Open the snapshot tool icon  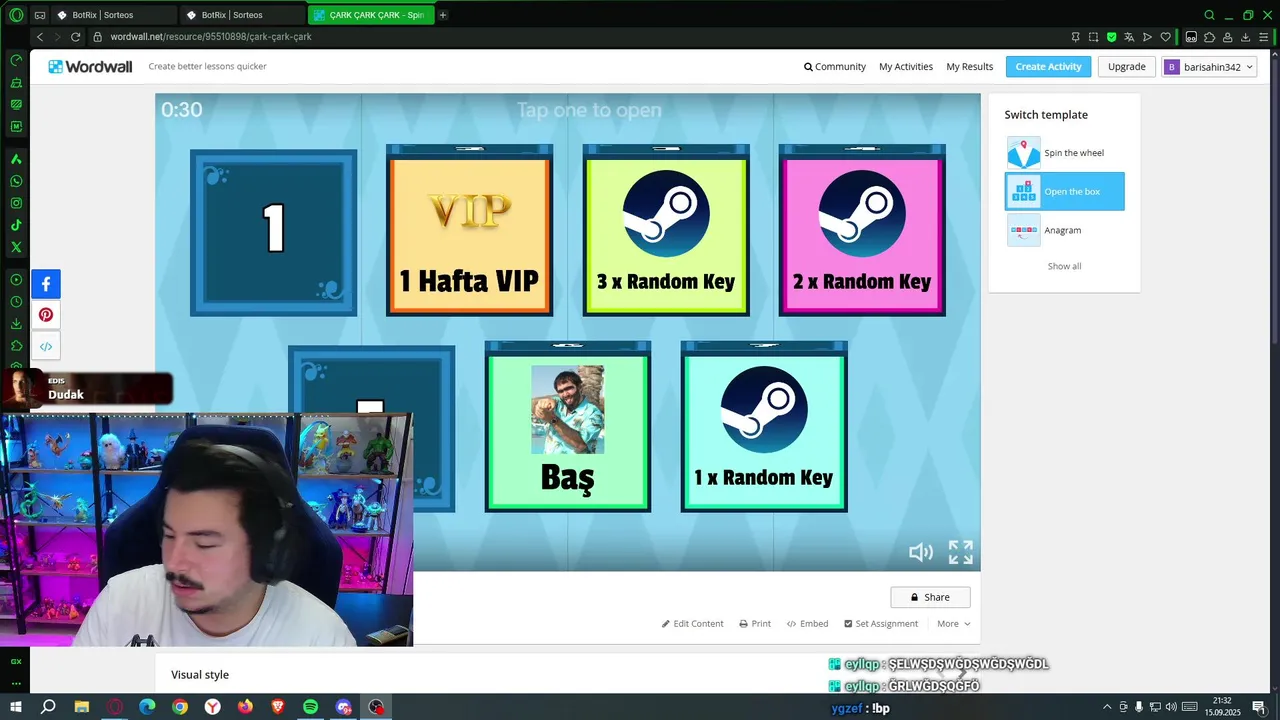1093,37
